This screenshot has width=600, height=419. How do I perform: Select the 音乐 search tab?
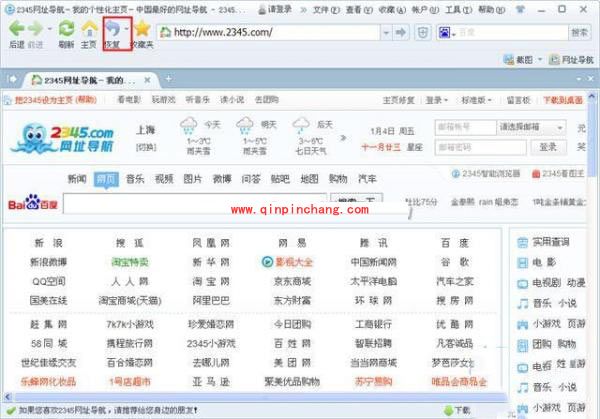pos(135,179)
